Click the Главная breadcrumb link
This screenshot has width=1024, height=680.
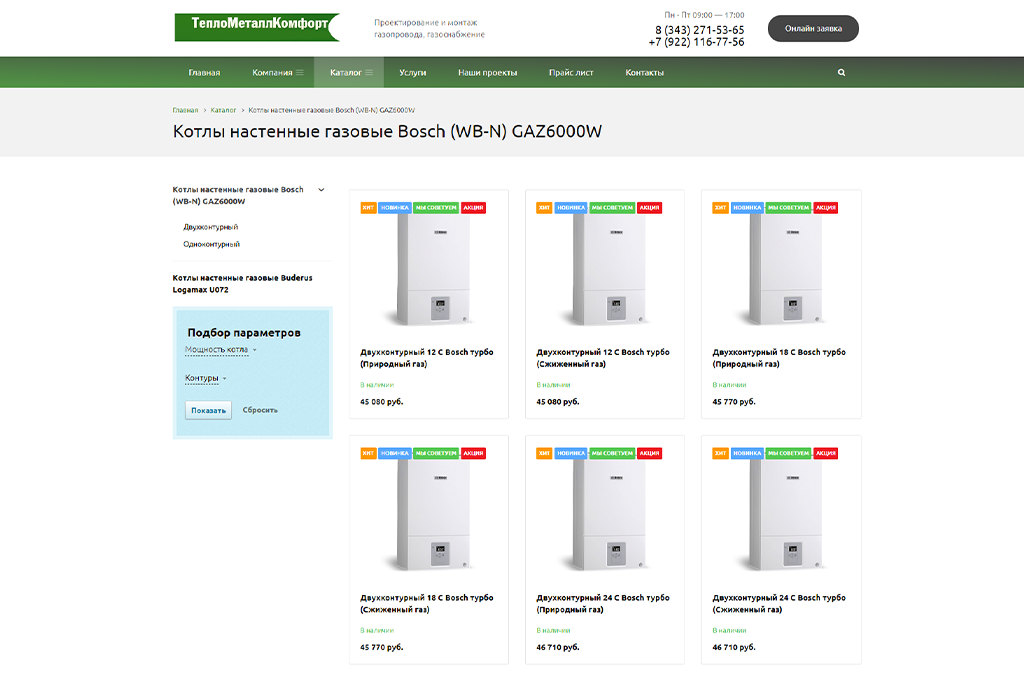pos(185,110)
